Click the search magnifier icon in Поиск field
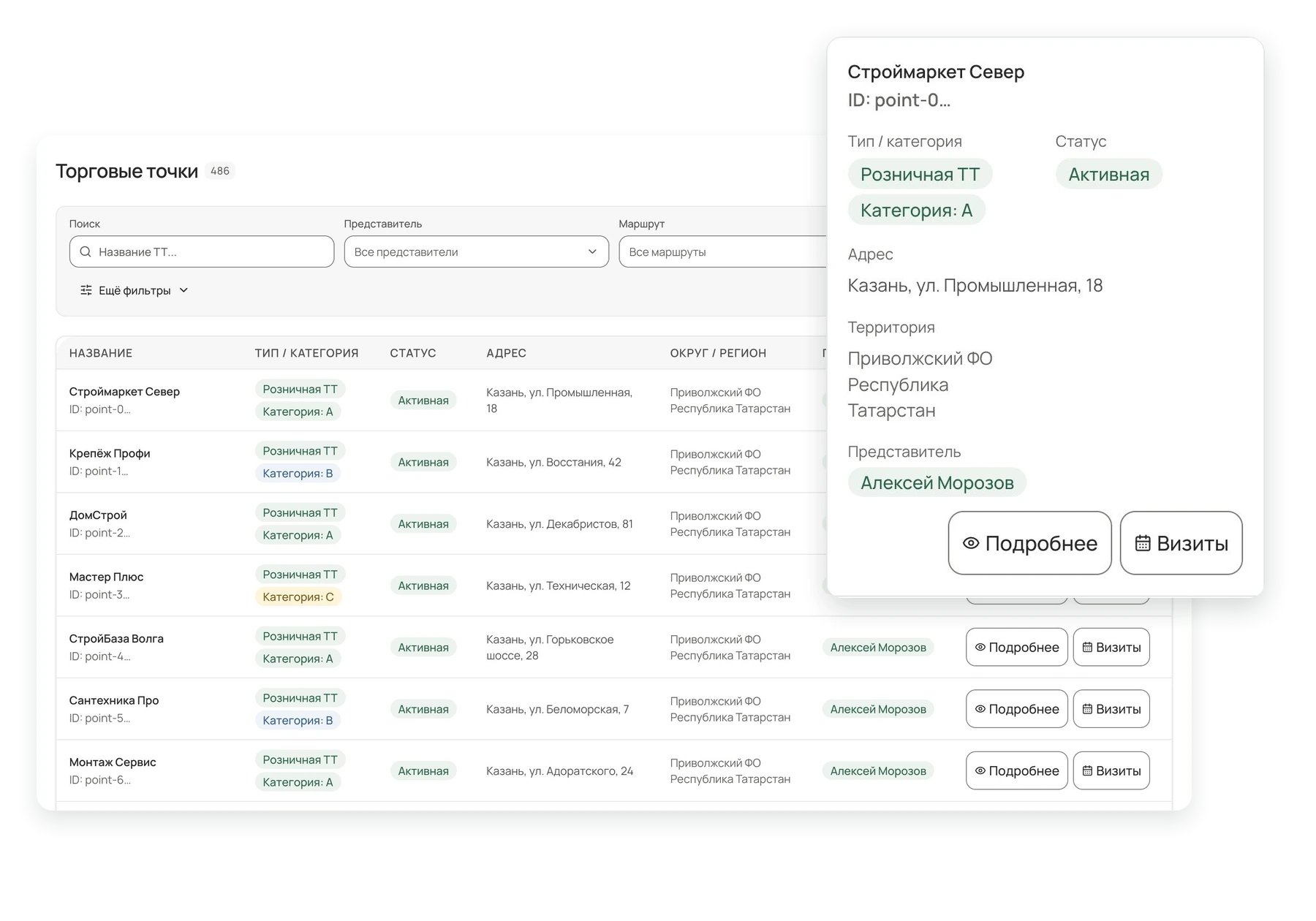Viewport: 1316px width, 921px height. [x=86, y=251]
